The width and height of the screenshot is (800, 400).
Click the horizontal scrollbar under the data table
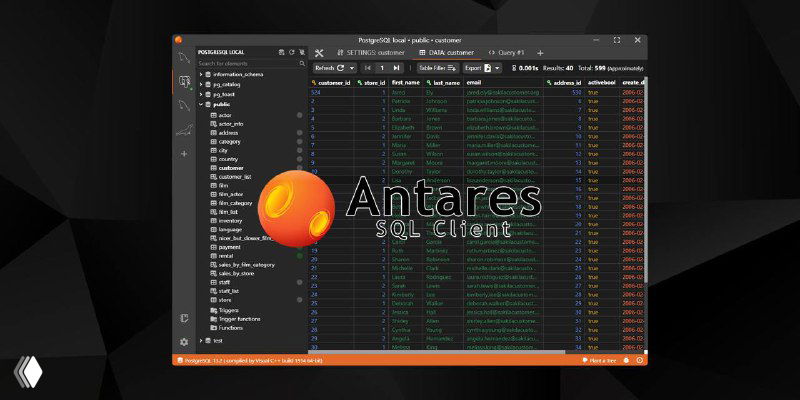[x=438, y=352]
